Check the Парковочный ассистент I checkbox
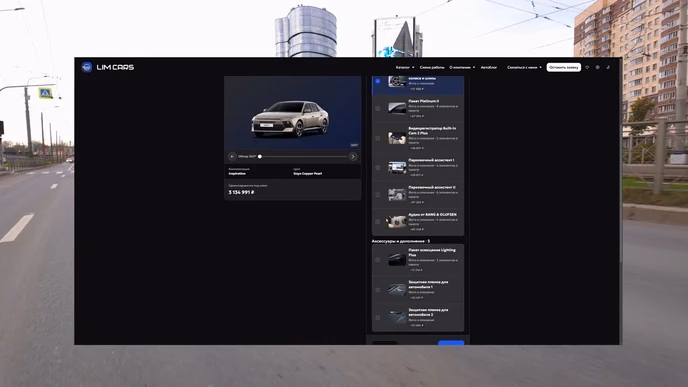This screenshot has width=688, height=387. 378,168
